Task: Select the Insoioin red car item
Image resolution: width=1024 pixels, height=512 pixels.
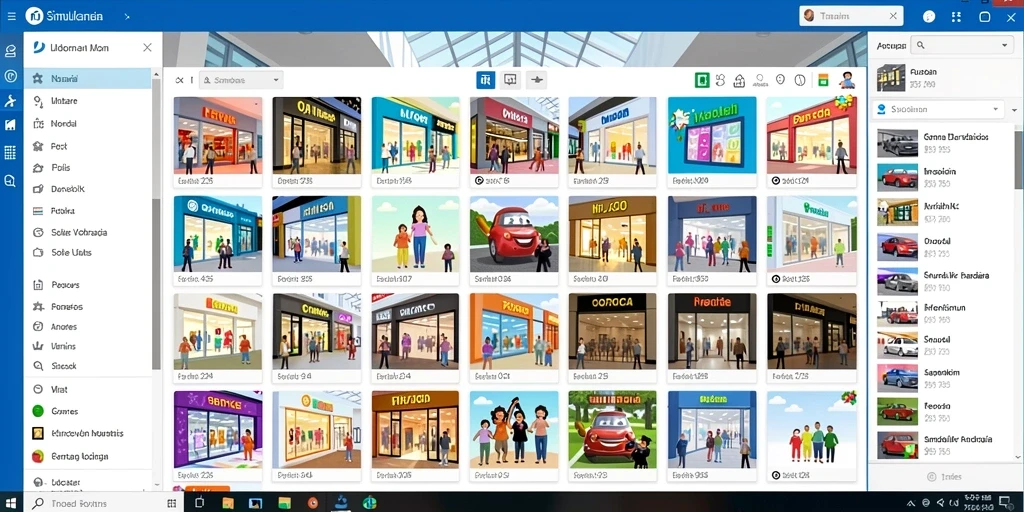Action: point(942,177)
